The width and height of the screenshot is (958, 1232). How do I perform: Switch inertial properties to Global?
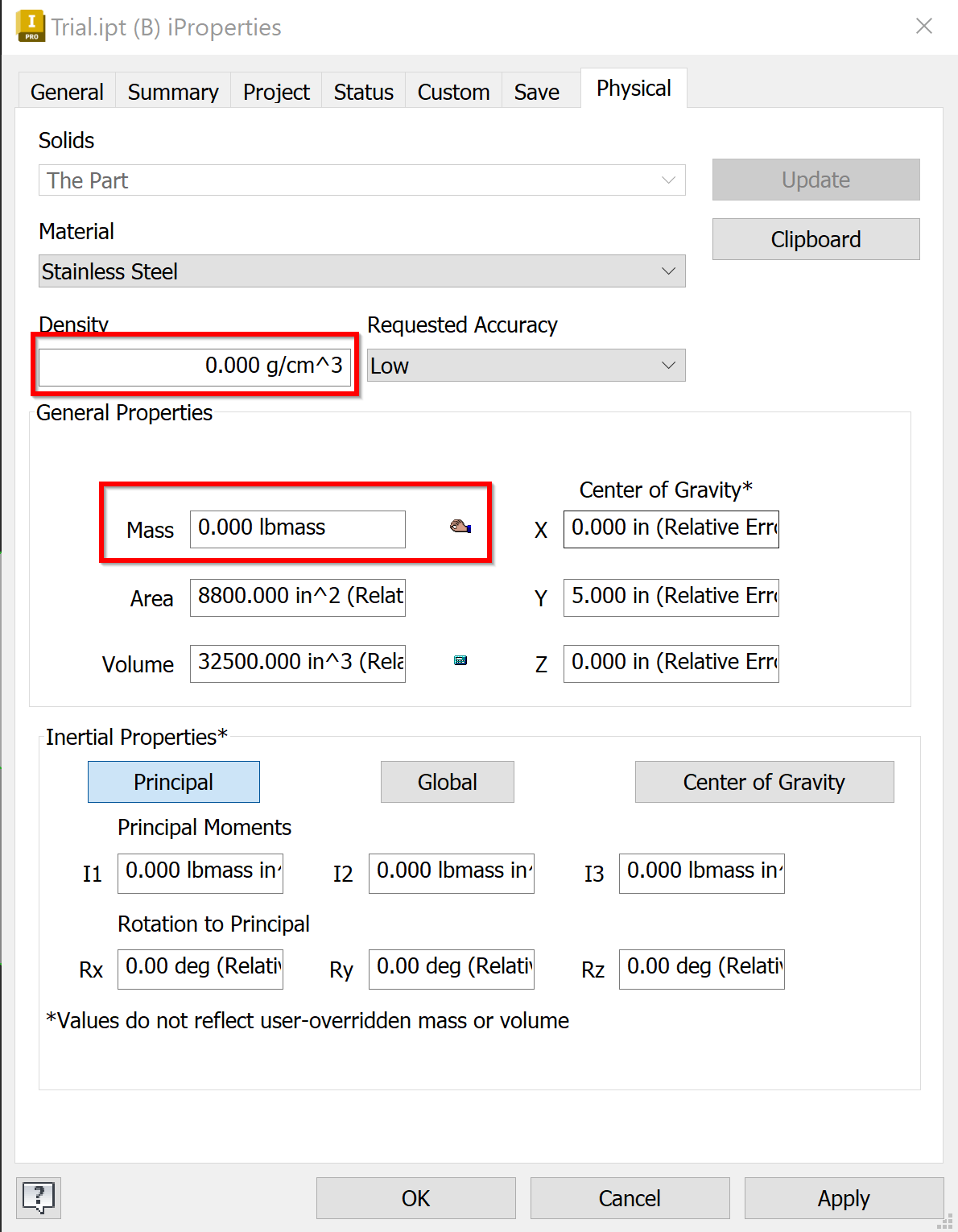point(447,782)
